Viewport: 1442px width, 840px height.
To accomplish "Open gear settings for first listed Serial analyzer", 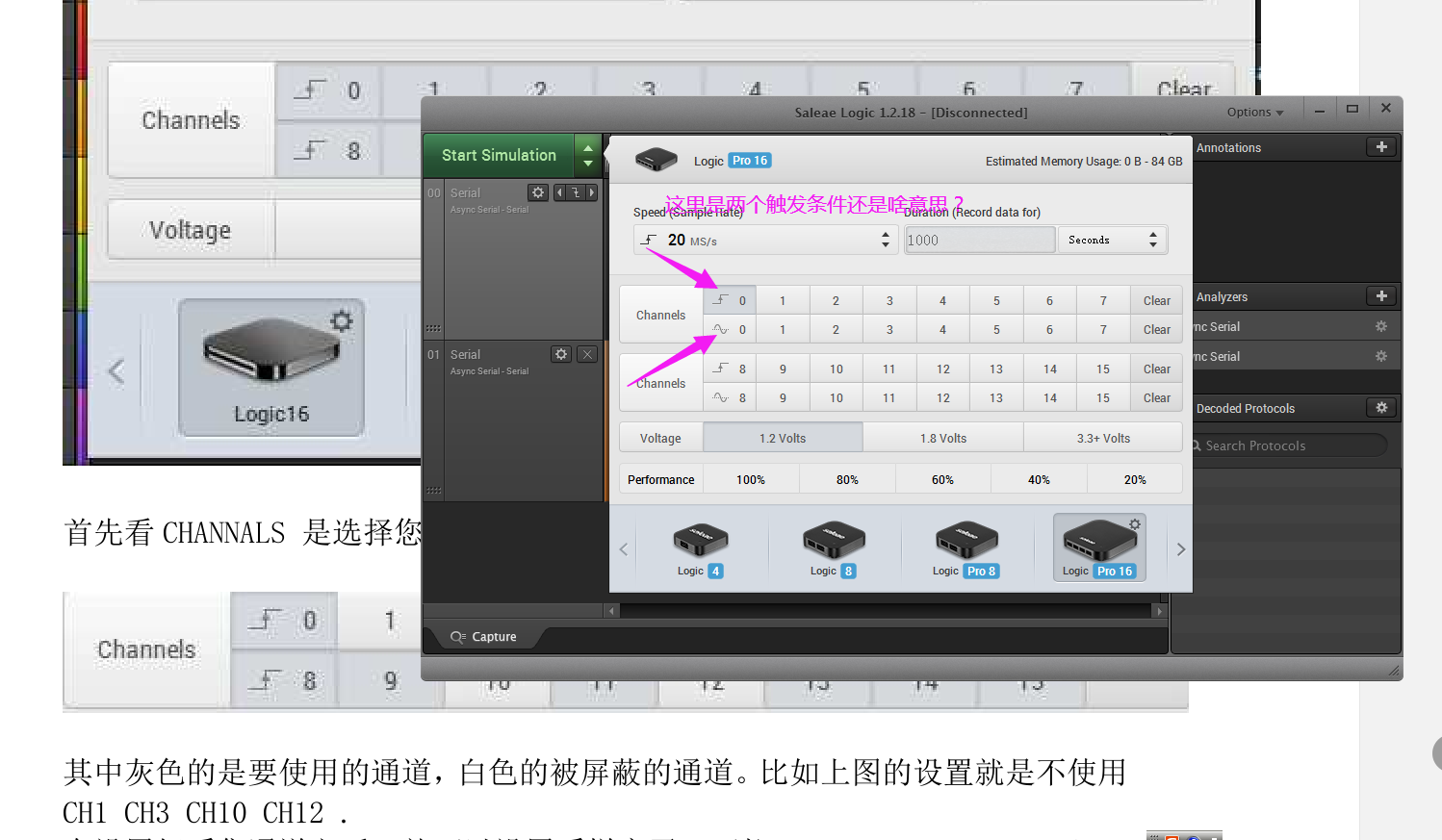I will (1381, 326).
